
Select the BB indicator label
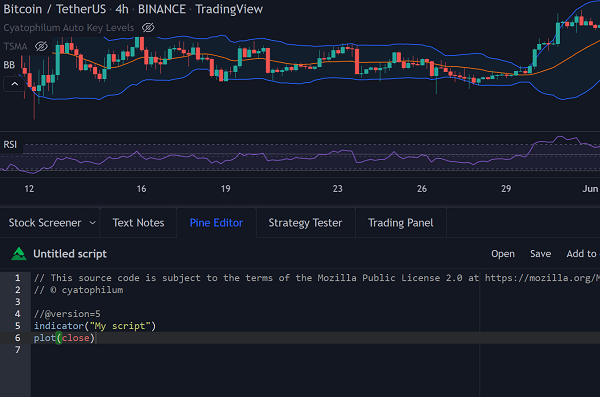[9, 65]
